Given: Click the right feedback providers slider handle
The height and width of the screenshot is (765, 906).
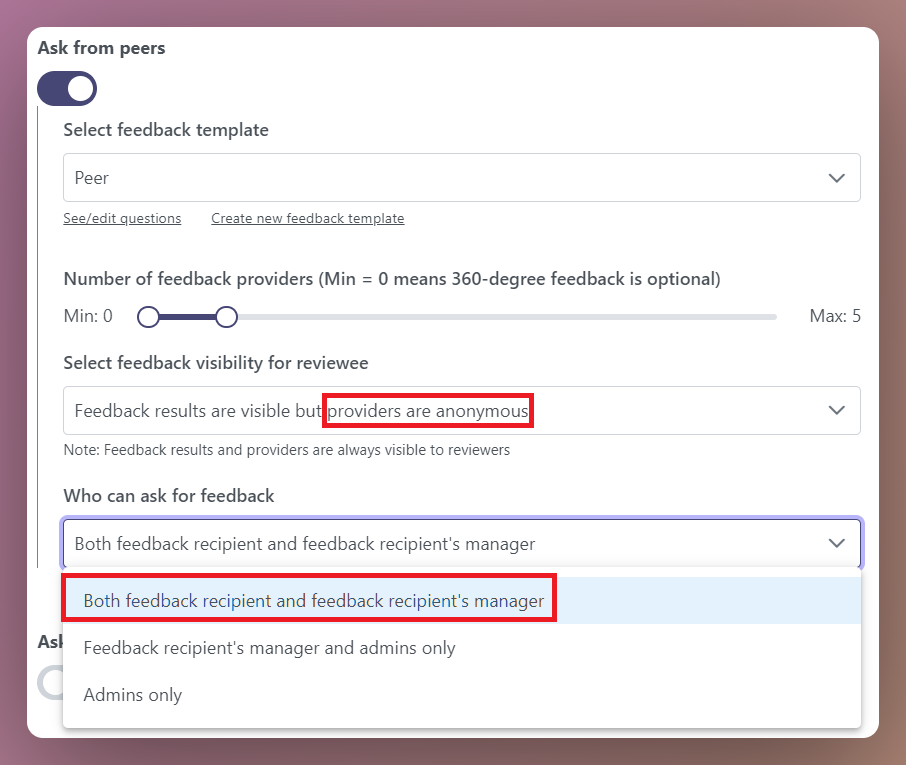Looking at the screenshot, I should pyautogui.click(x=226, y=316).
